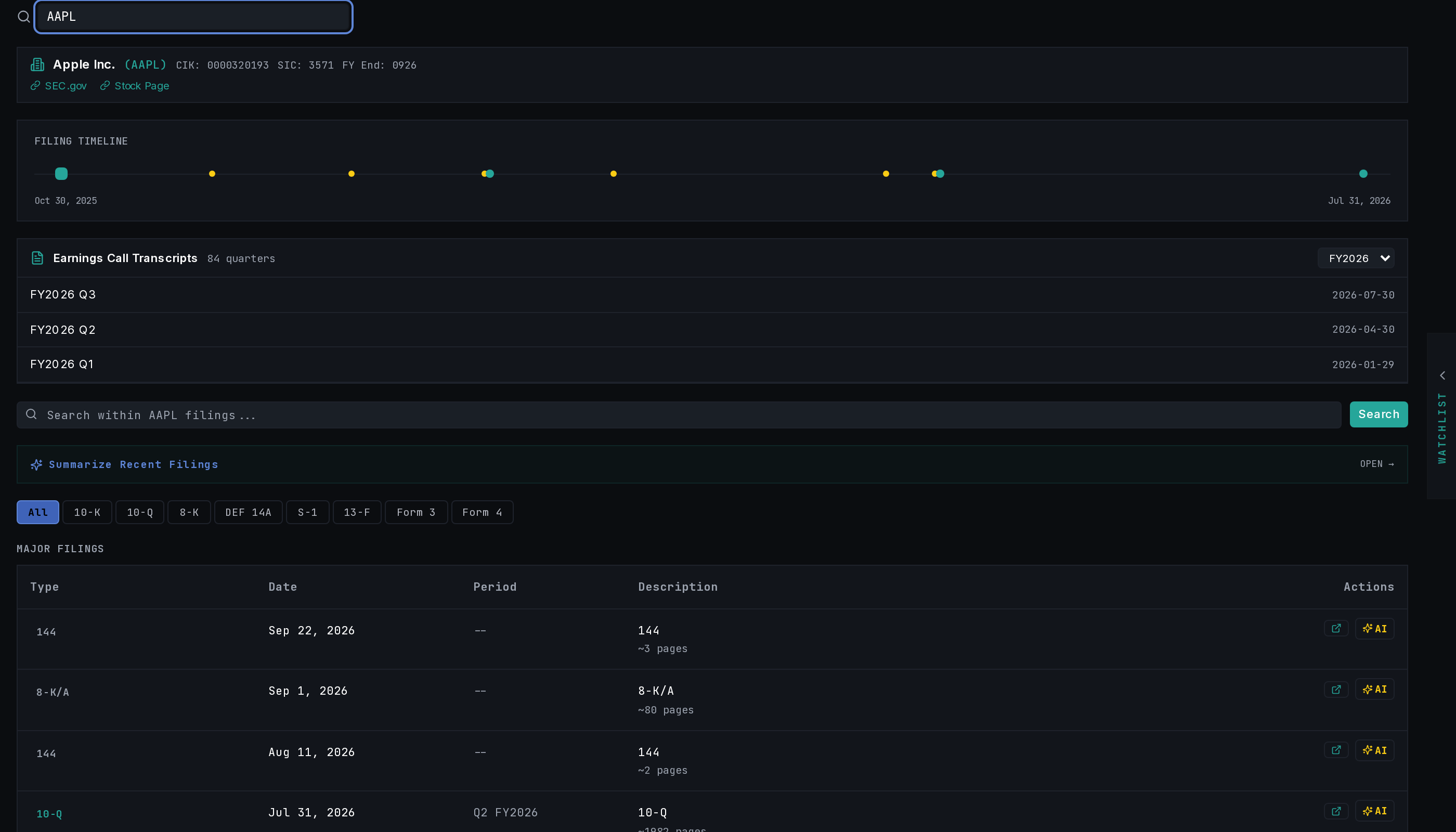Filter filings by DEF 14A
The height and width of the screenshot is (832, 1456).
pos(248,513)
